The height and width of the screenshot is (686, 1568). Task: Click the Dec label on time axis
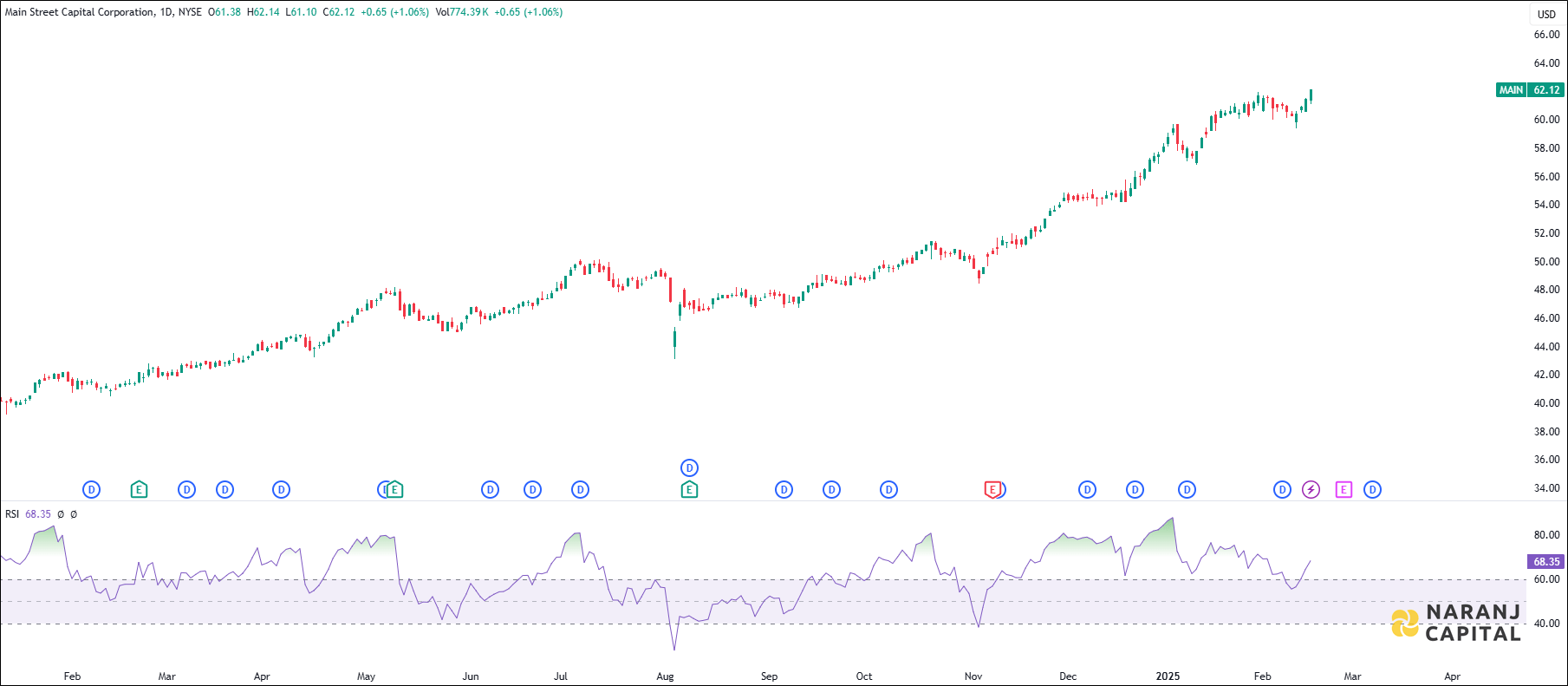point(1068,676)
